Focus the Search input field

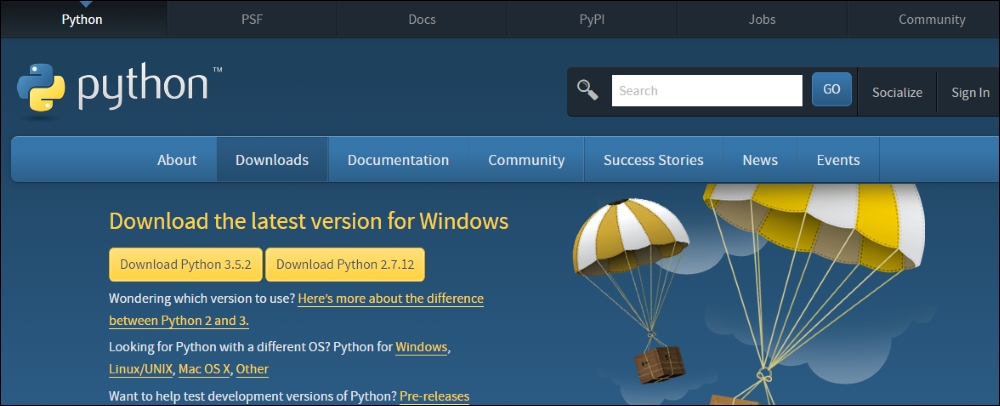click(x=707, y=91)
